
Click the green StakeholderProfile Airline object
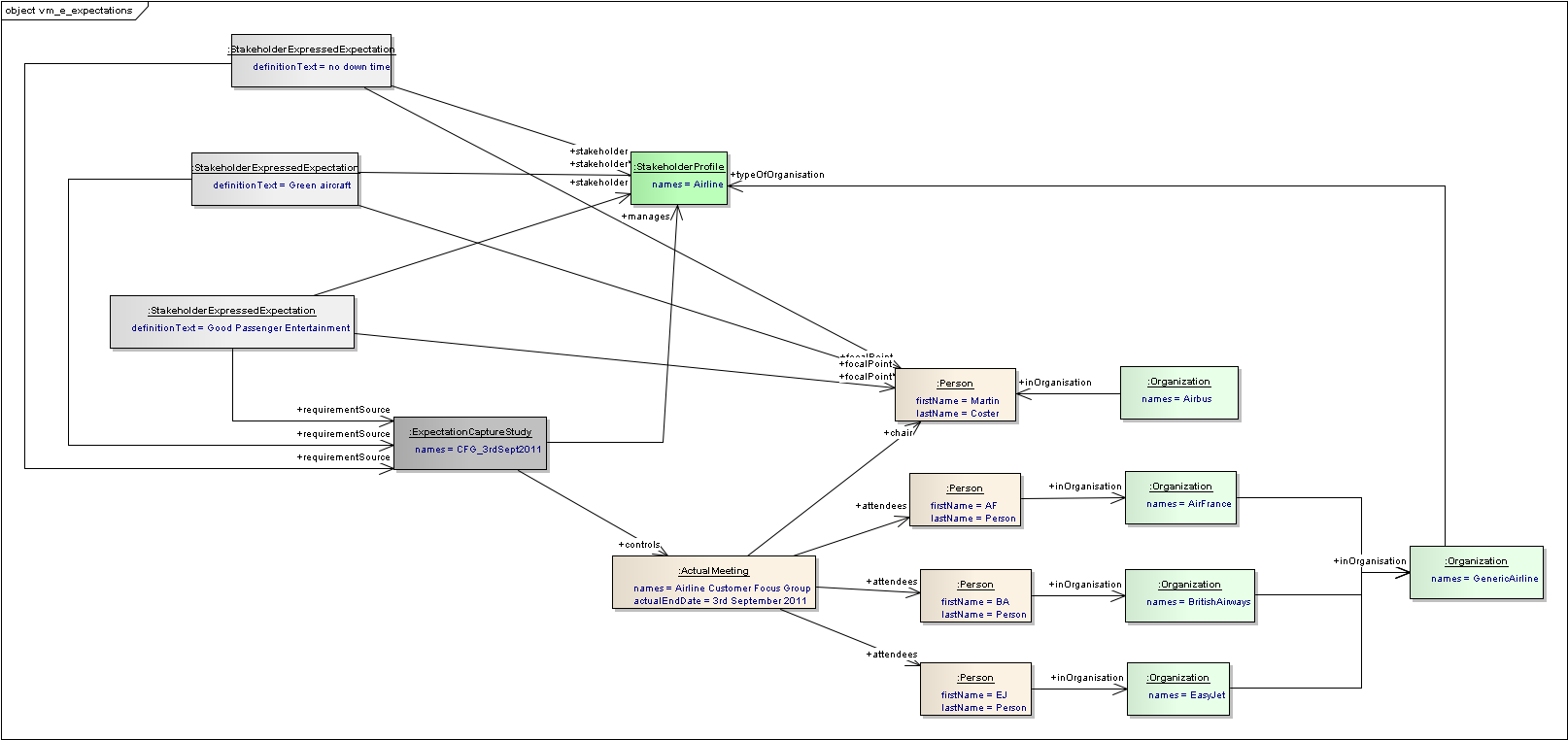coord(679,178)
